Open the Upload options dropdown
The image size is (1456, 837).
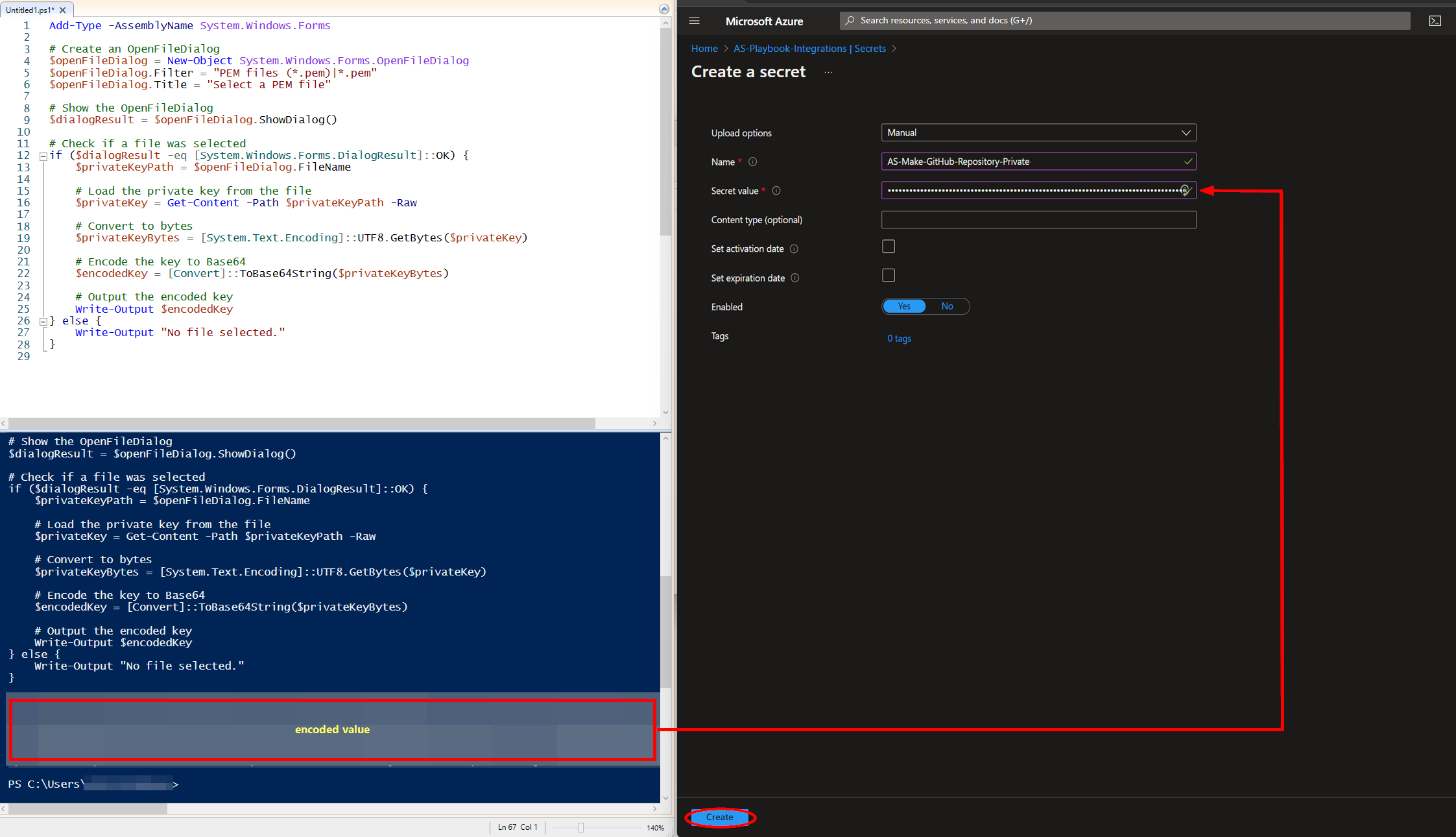coord(1038,132)
